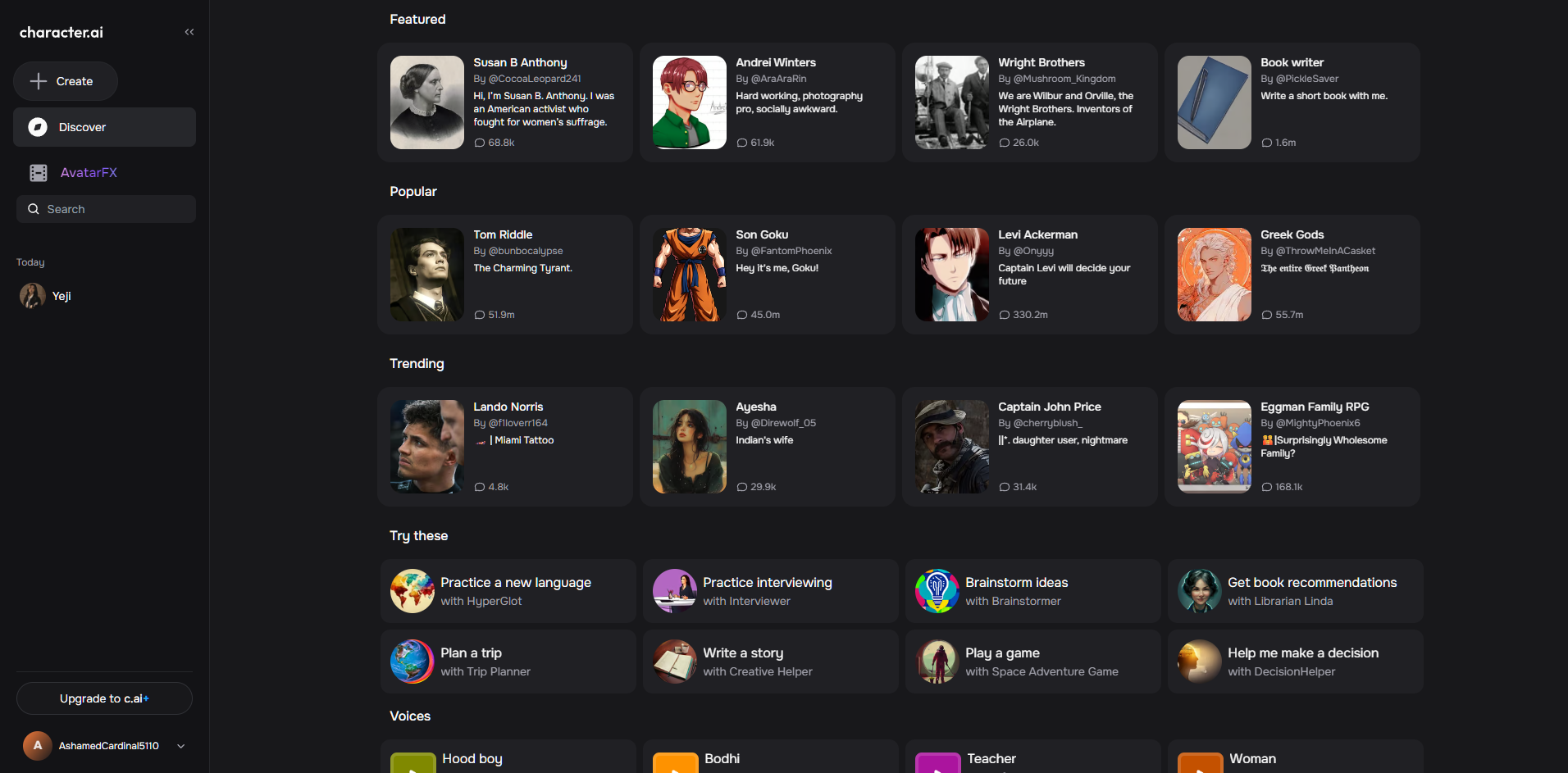The width and height of the screenshot is (1568, 773).
Task: Expand the account menu chevron
Action: pos(181,746)
